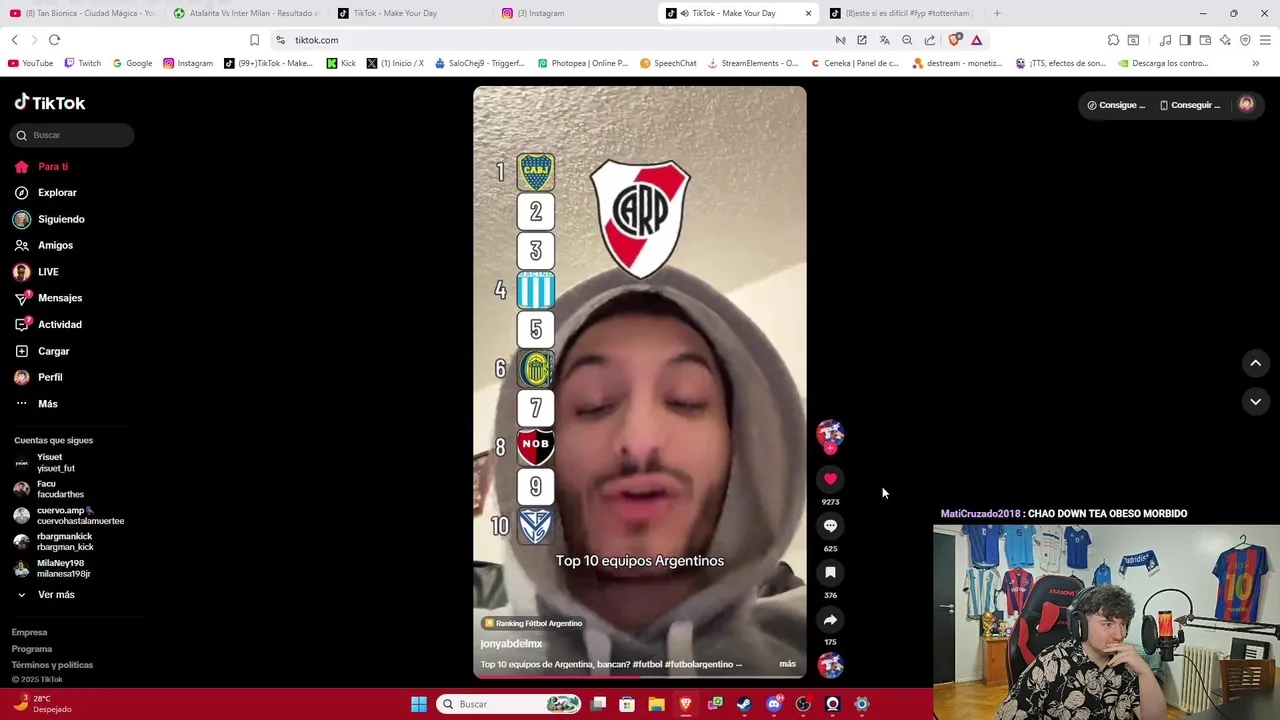Switch to Instagram tab
The width and height of the screenshot is (1280, 720).
pos(574,13)
